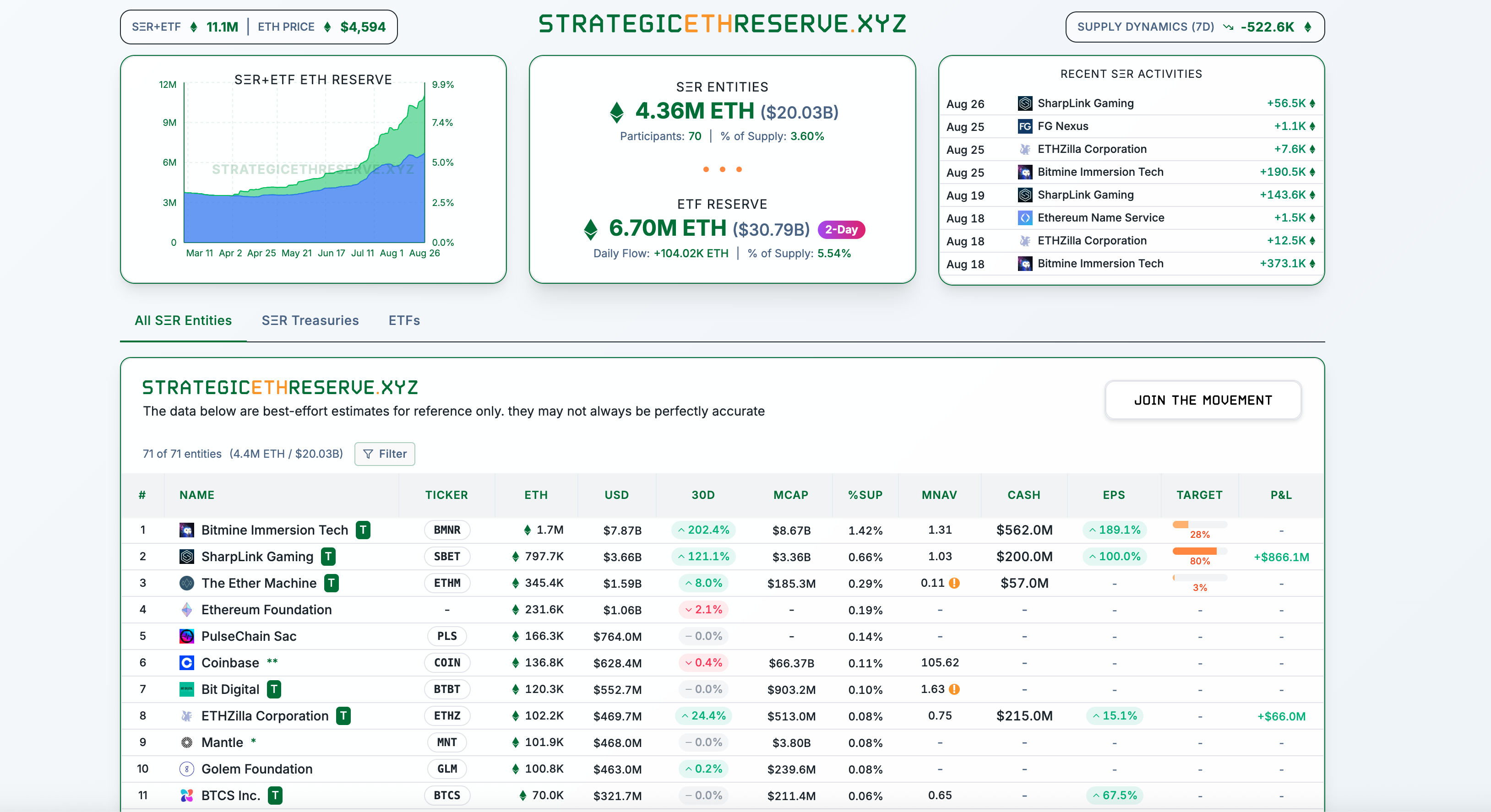Click SharpLink Gaming's 80% target progress bar

[x=1199, y=551]
